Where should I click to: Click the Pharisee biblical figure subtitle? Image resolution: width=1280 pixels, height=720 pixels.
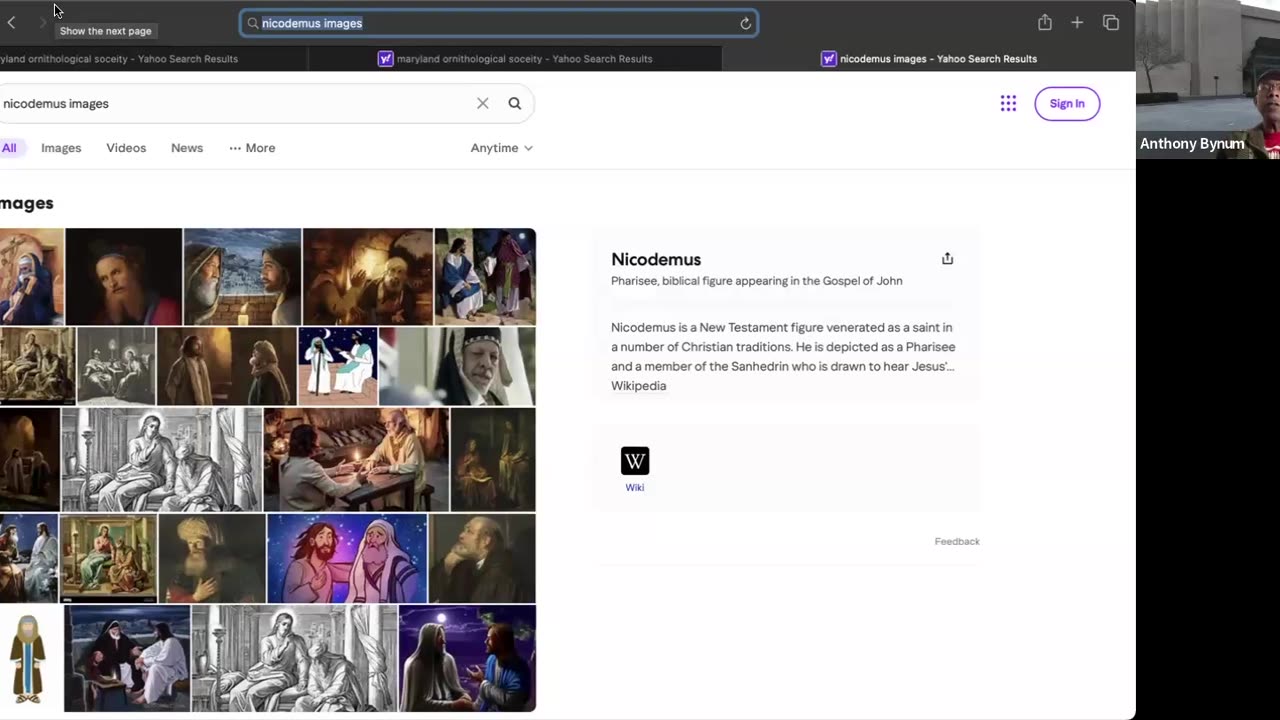(x=757, y=281)
